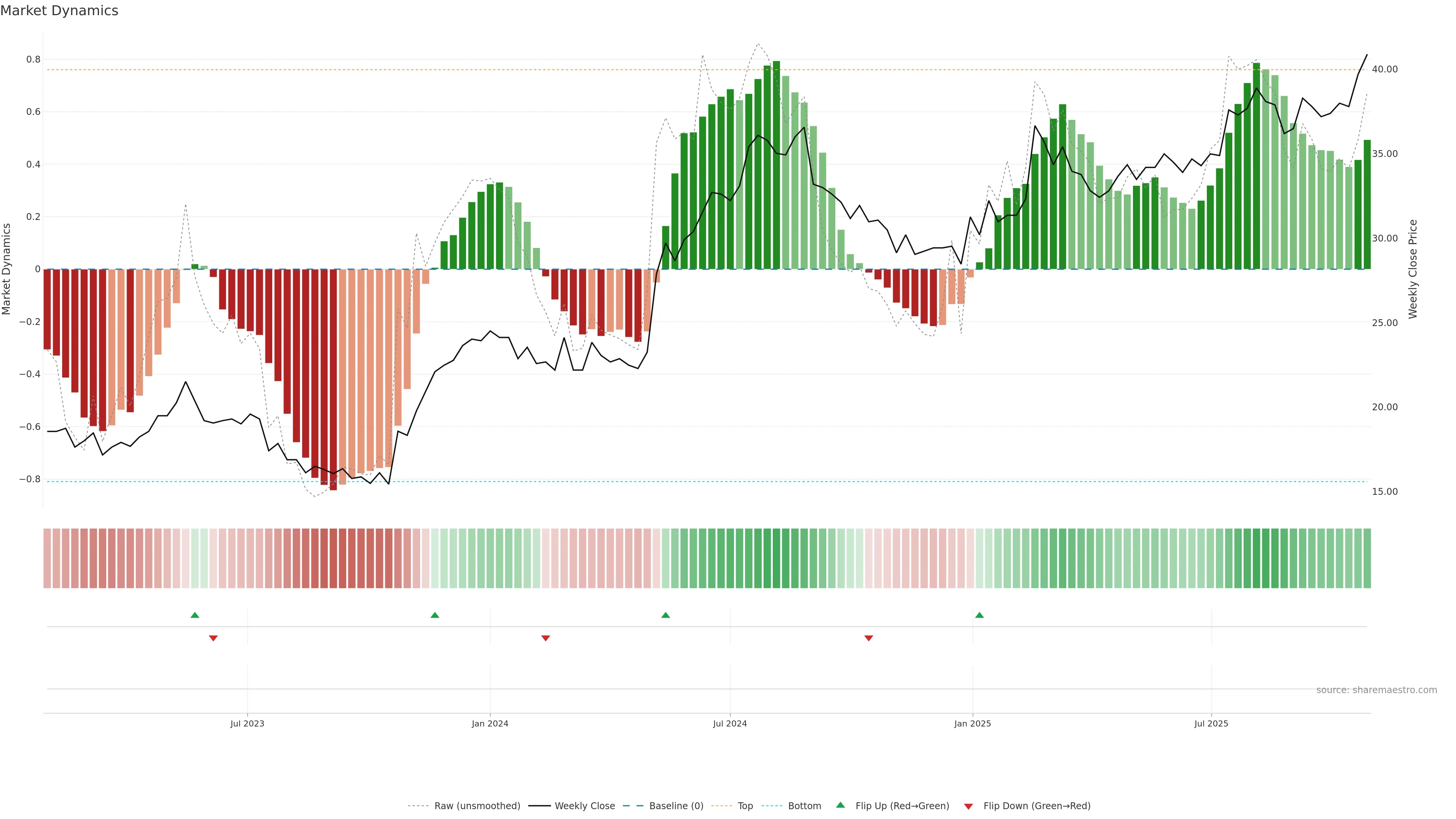1456x819 pixels.
Task: Click the first green flip-up triangle marker
Action: [195, 615]
